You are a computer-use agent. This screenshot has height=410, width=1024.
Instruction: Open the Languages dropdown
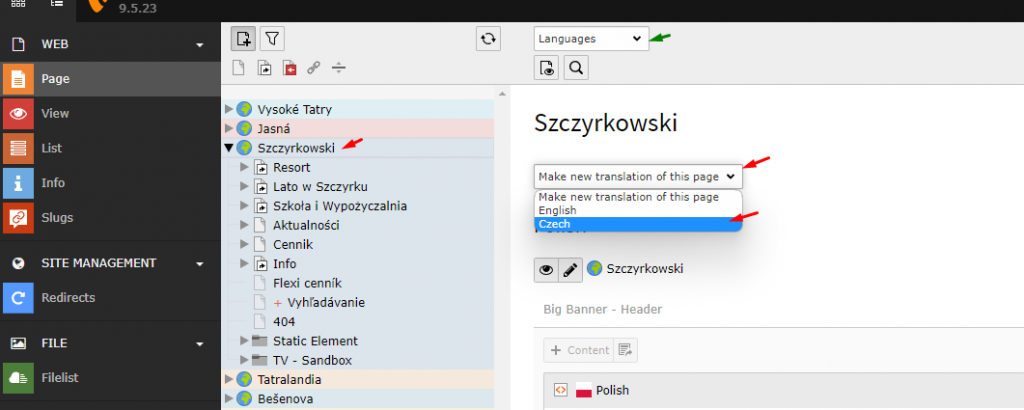point(590,39)
